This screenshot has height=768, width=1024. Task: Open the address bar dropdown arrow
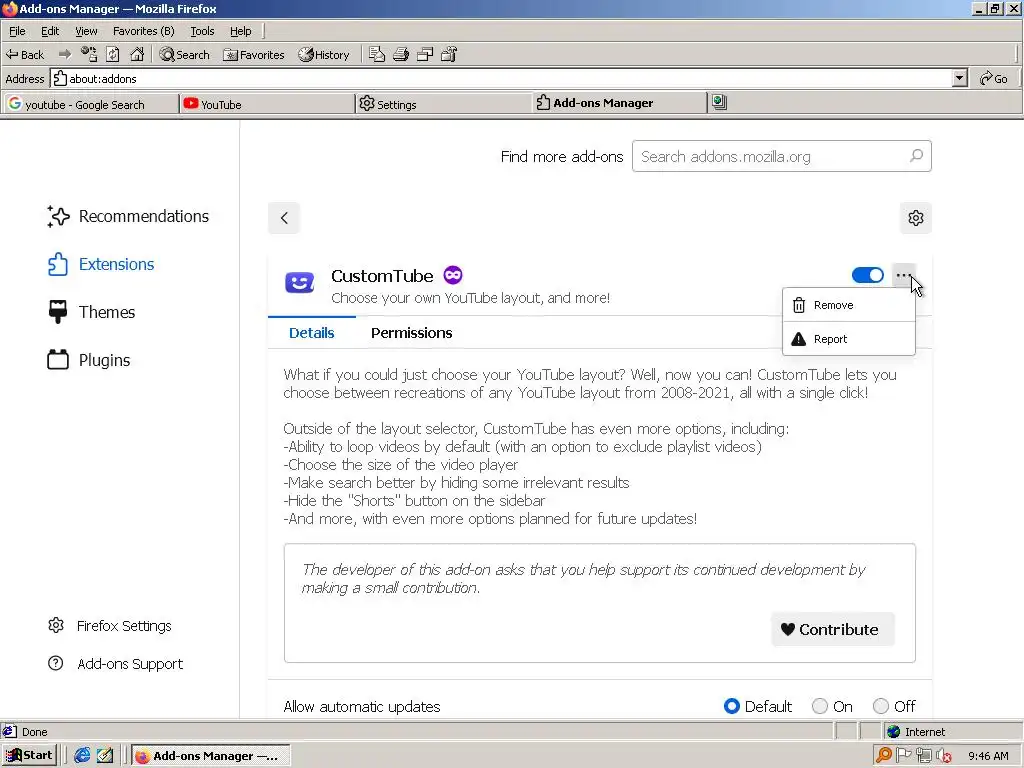(x=959, y=78)
